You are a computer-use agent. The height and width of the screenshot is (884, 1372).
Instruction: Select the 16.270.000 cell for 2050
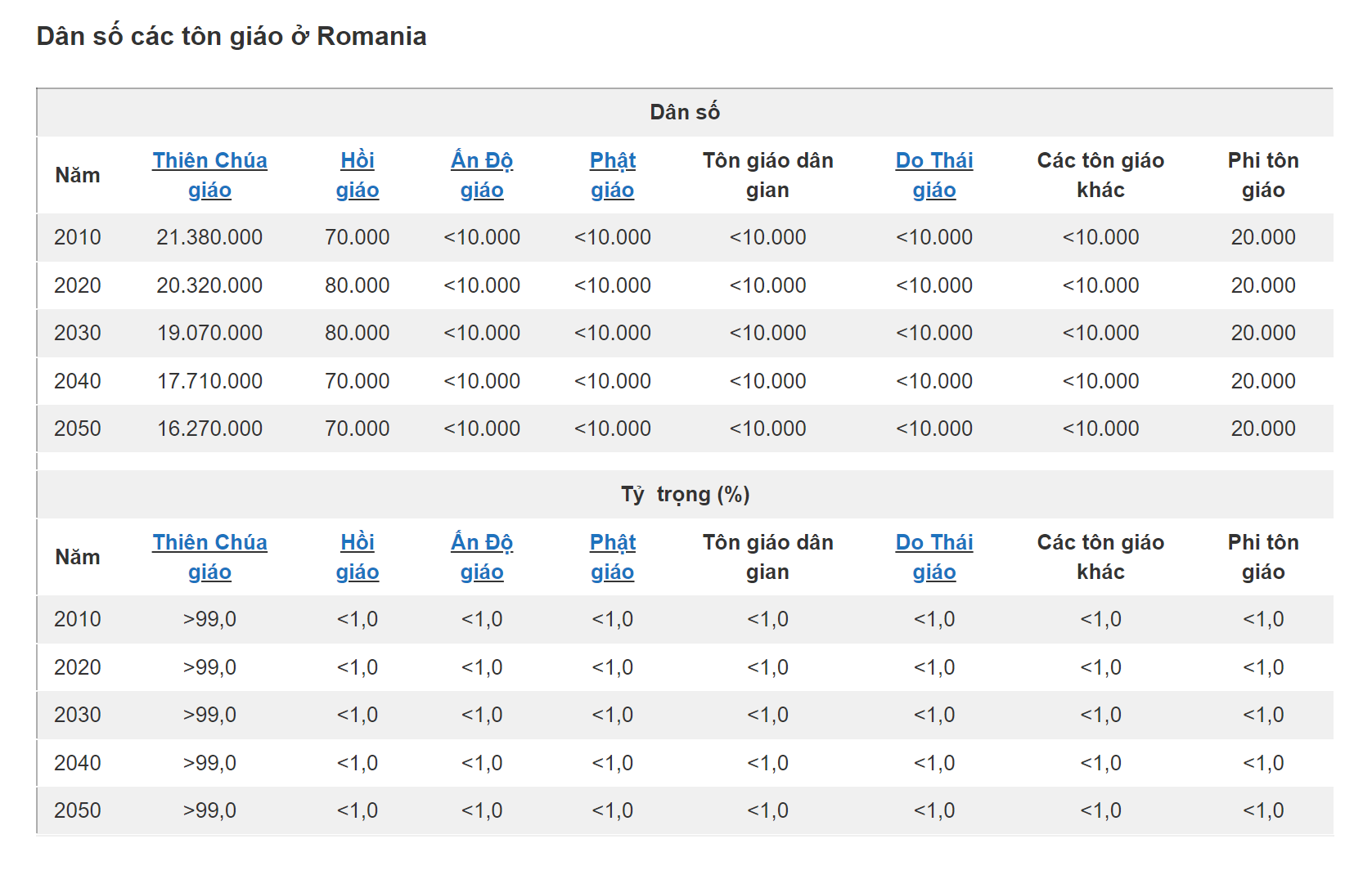point(209,429)
